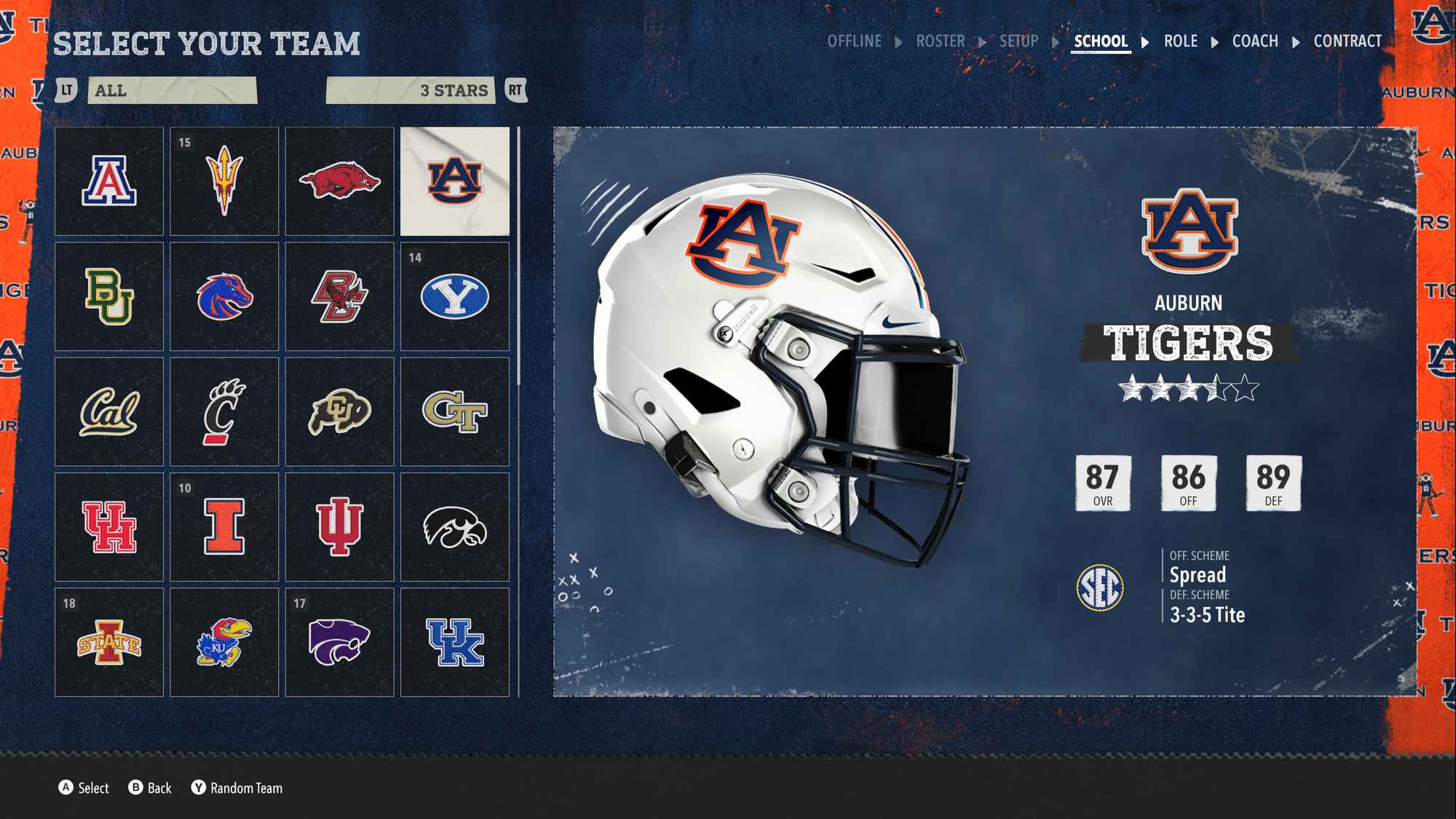Cycle conference filter with LT button
This screenshot has width=1456, height=819.
point(66,90)
